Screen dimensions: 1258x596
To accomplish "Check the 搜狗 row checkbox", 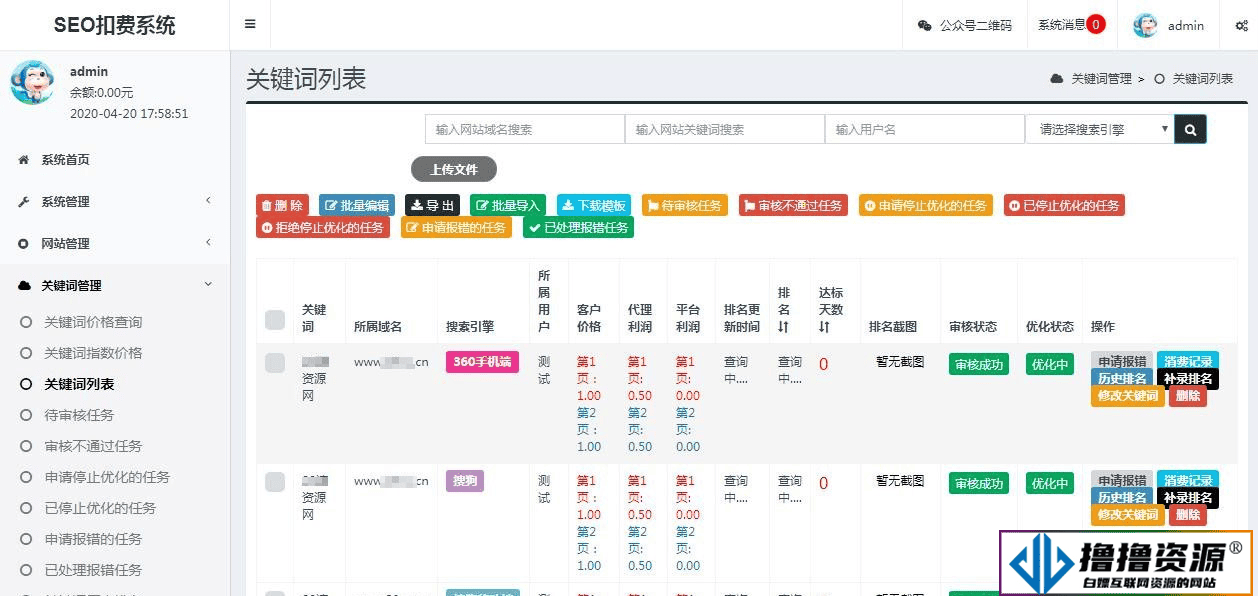I will point(275,482).
